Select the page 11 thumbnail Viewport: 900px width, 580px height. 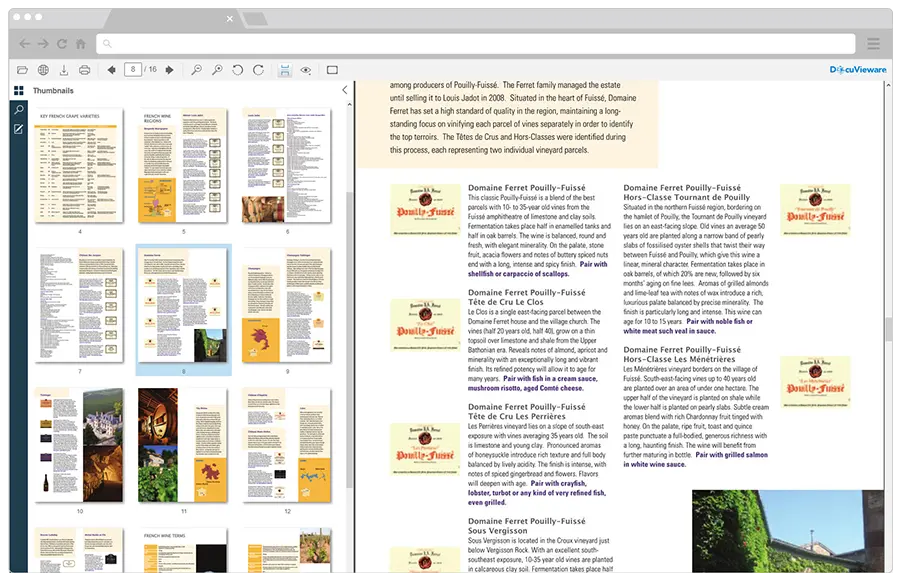coord(183,445)
